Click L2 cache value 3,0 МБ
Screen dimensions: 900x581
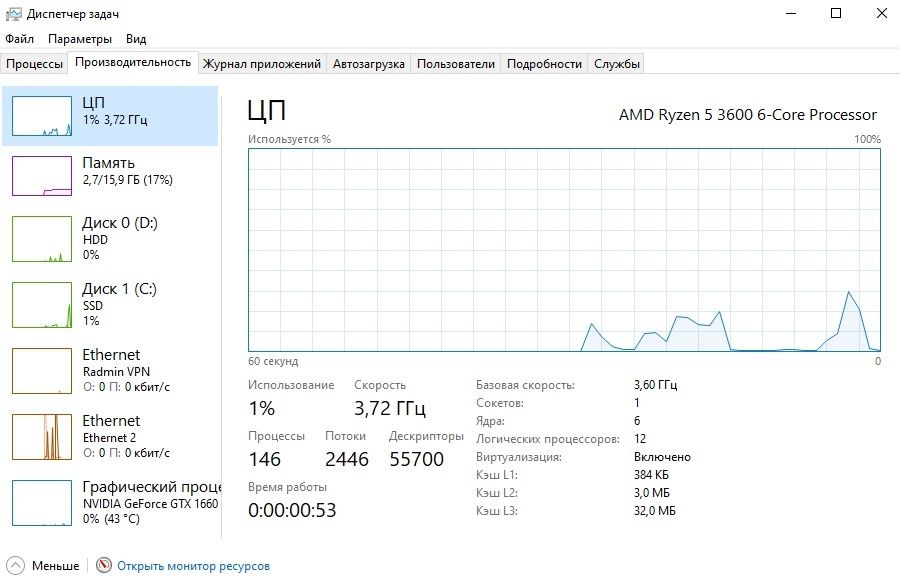pos(652,493)
